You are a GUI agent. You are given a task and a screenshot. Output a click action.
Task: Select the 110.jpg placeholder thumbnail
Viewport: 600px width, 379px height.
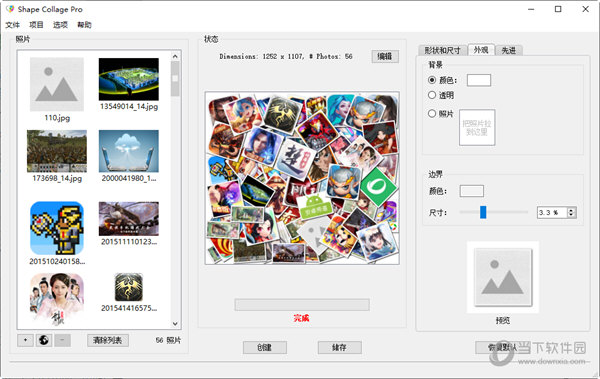click(57, 85)
